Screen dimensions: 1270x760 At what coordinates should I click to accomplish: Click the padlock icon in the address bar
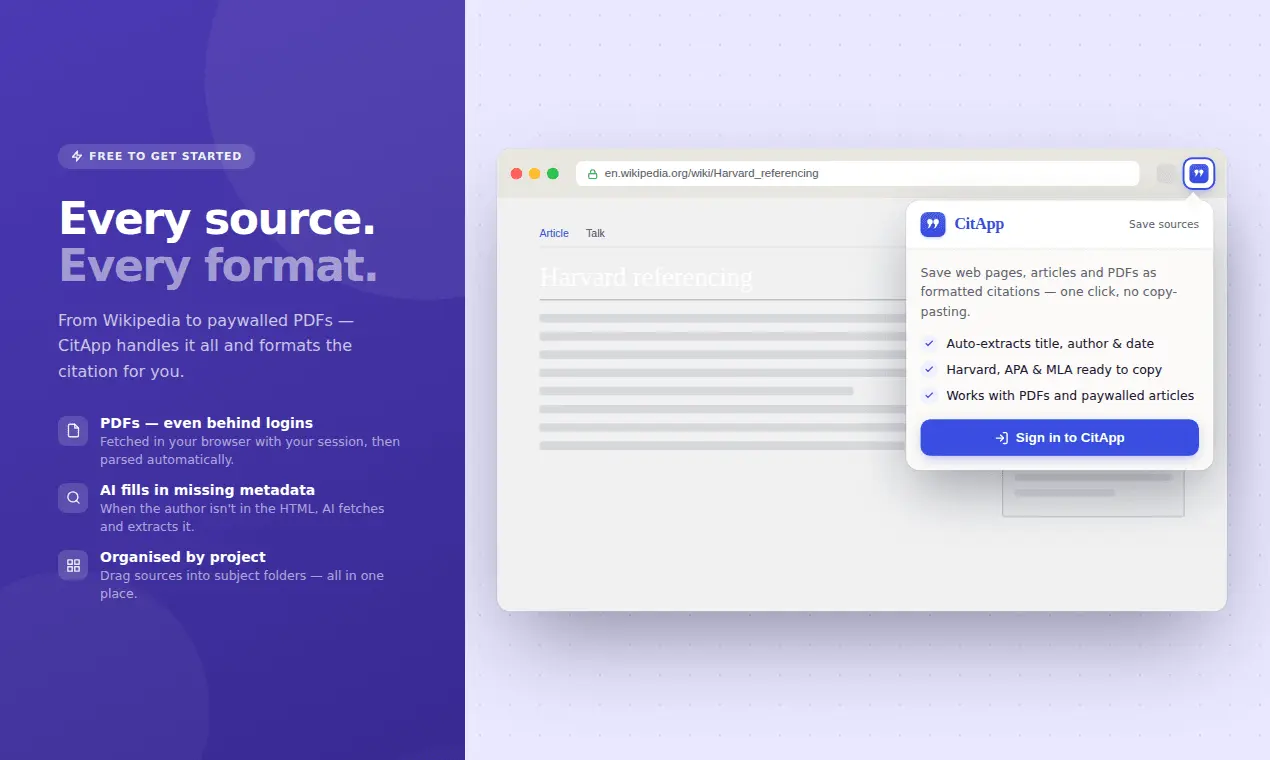point(592,174)
